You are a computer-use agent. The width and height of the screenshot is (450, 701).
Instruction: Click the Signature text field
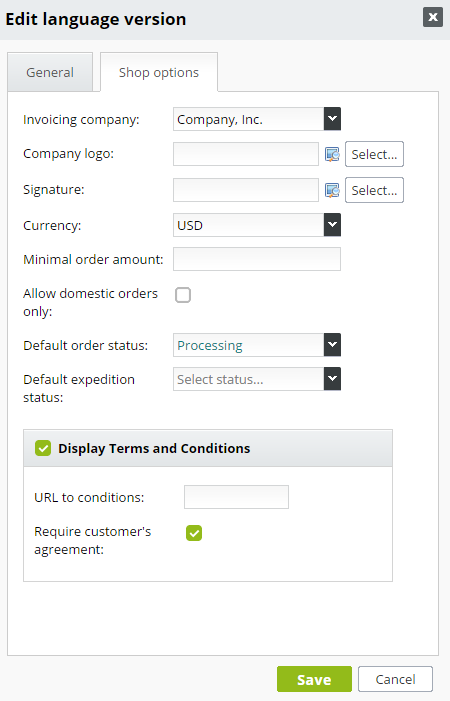coord(246,190)
